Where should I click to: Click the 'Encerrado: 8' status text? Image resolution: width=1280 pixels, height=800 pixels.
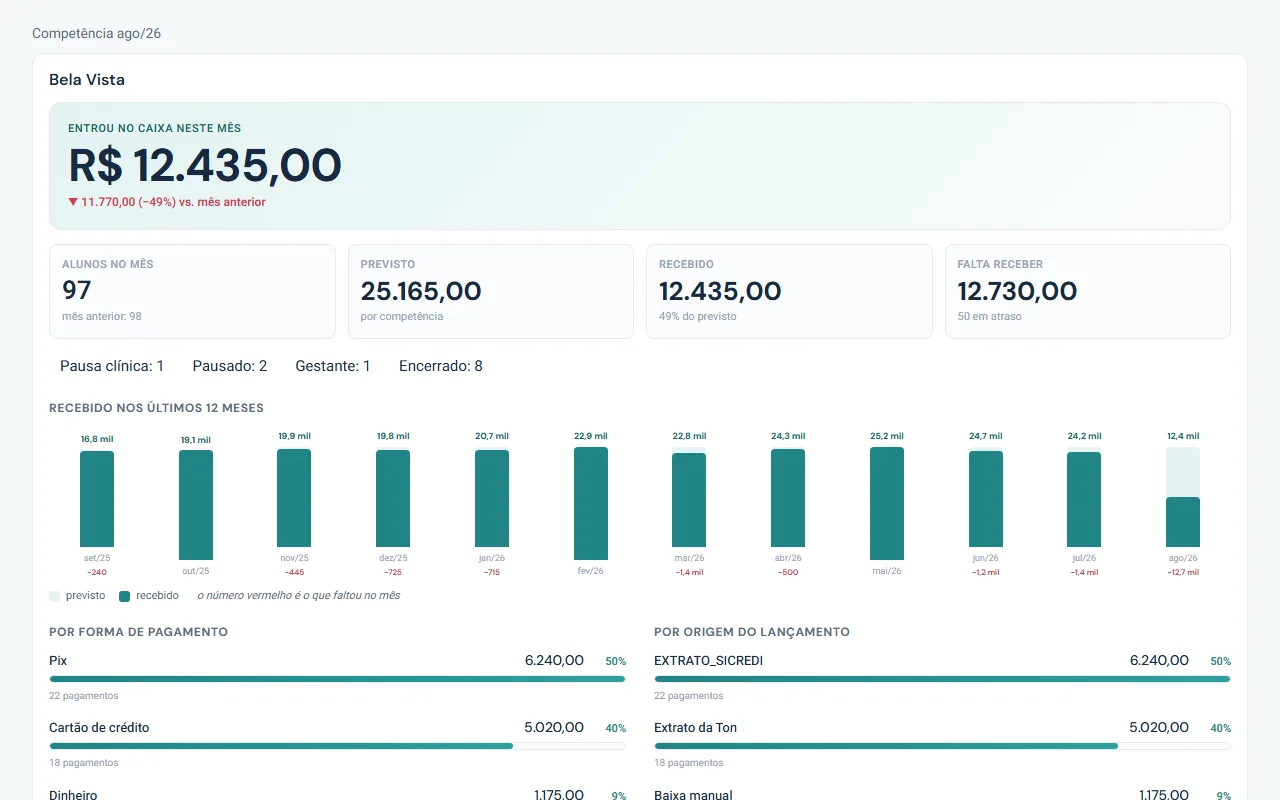(x=441, y=366)
